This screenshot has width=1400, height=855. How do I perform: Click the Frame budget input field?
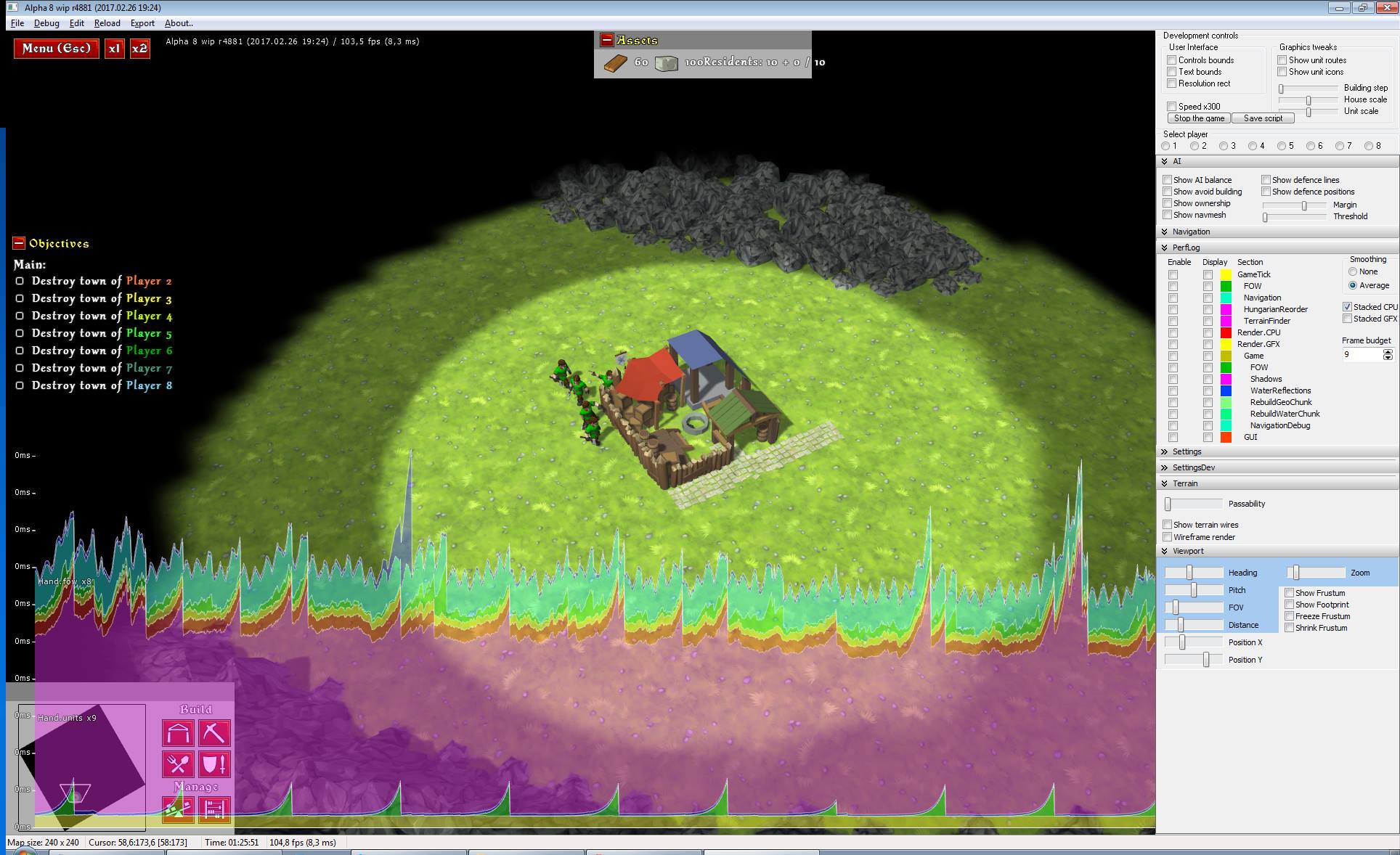click(1362, 354)
